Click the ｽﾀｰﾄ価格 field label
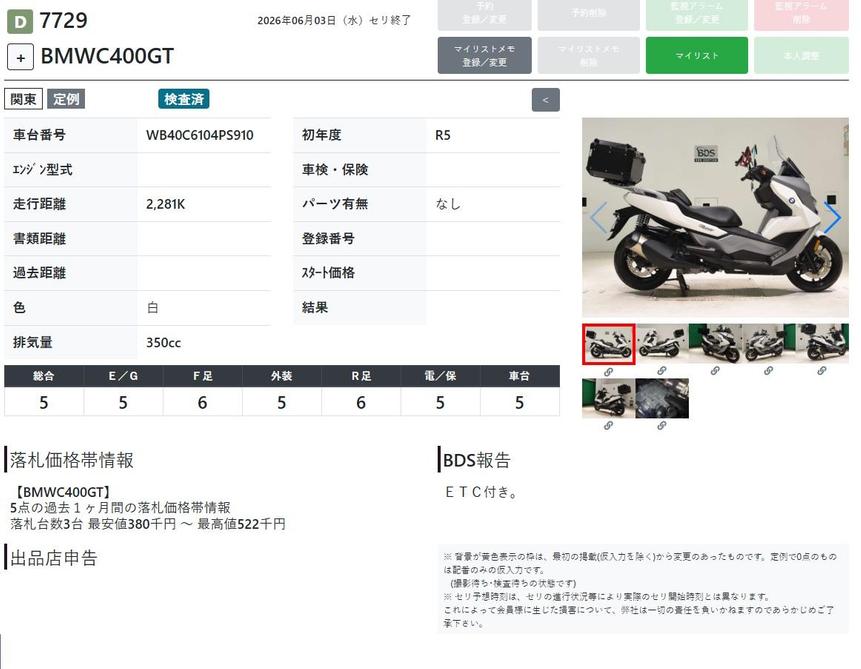The image size is (861, 669). (328, 273)
